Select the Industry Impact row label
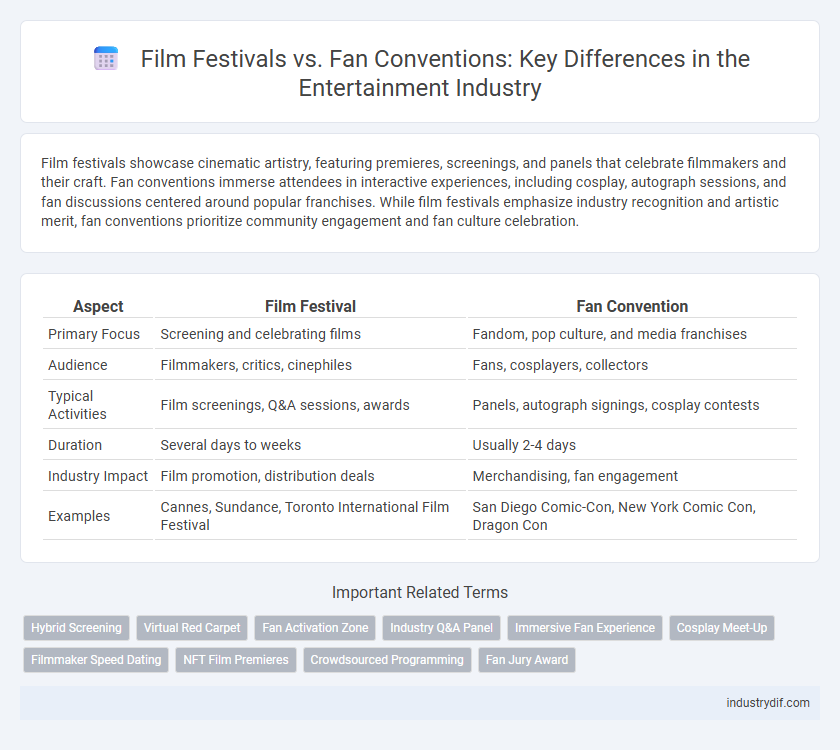This screenshot has width=840, height=750. (98, 476)
